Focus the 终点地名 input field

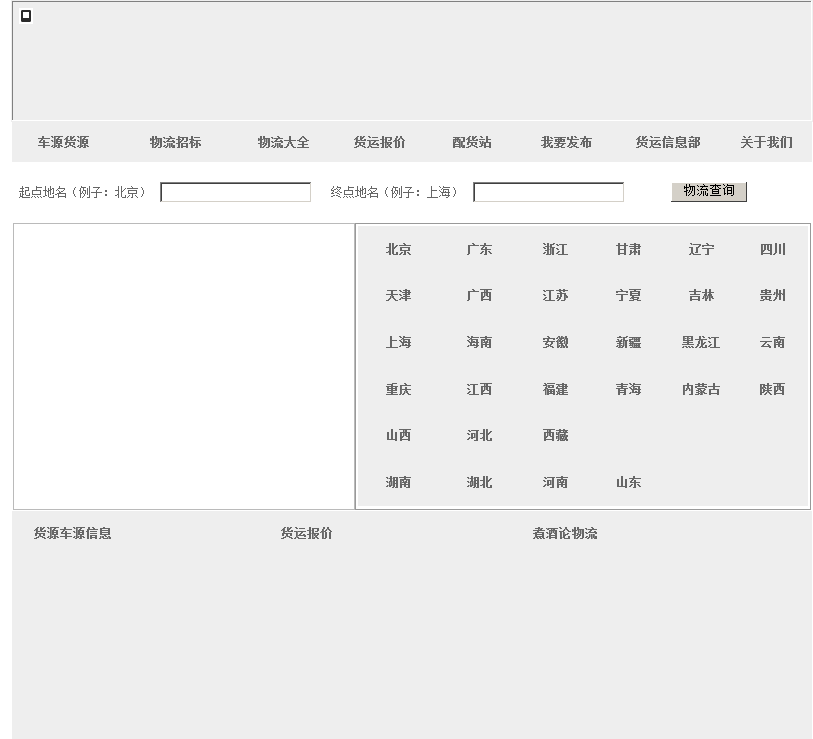pos(549,192)
